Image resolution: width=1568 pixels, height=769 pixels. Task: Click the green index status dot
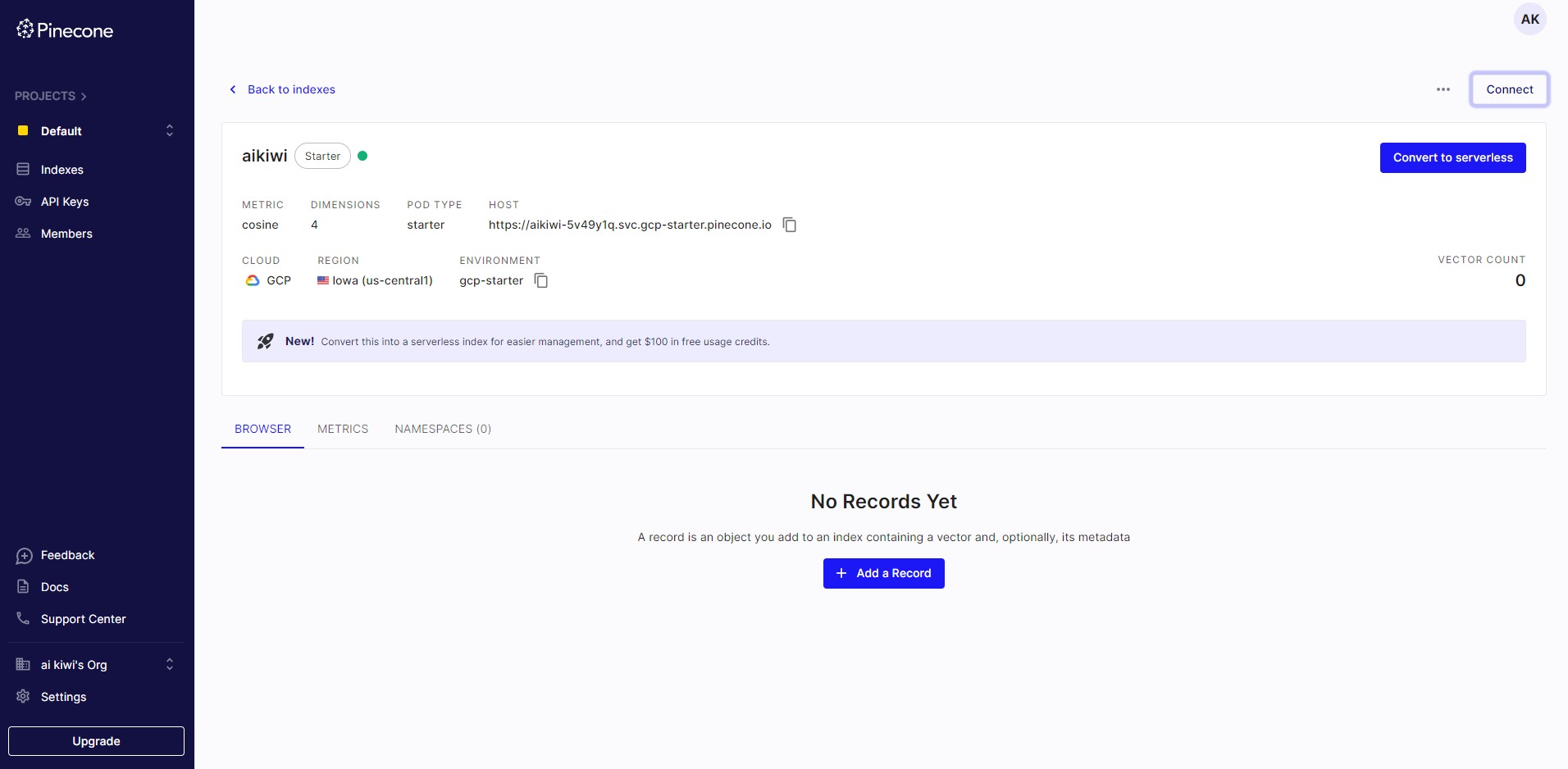[362, 156]
